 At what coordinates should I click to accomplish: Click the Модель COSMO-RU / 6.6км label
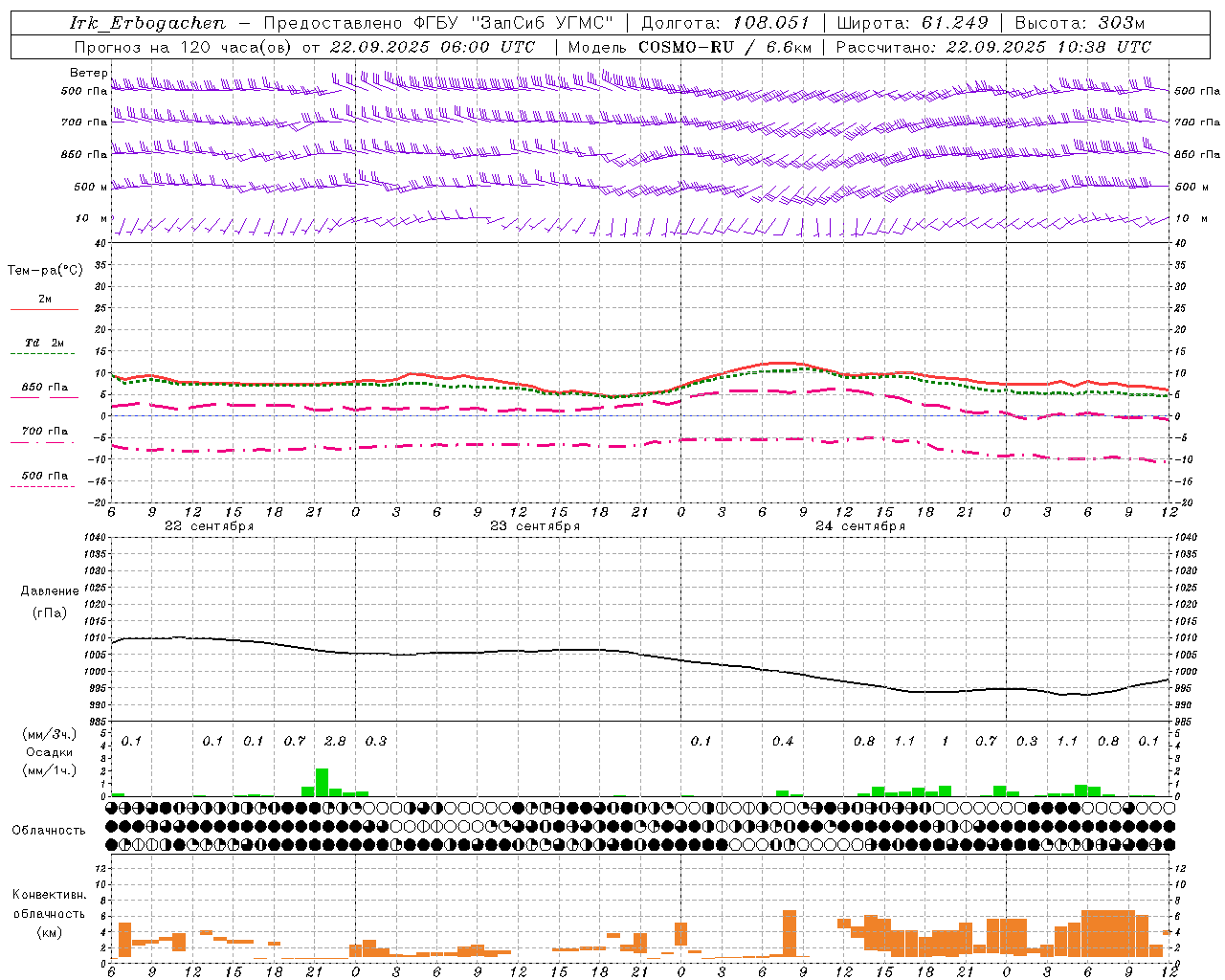click(690, 47)
